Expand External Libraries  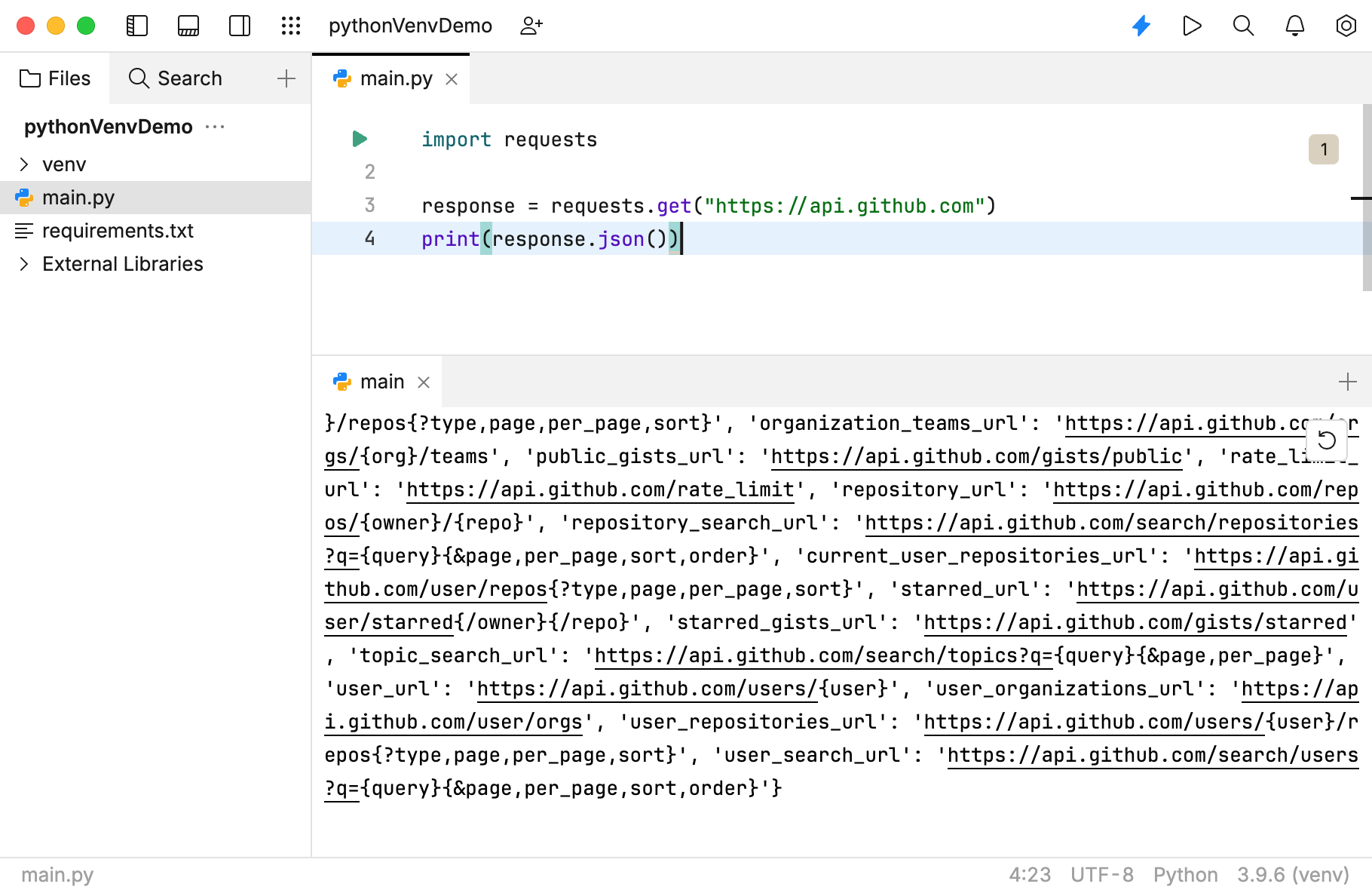[23, 263]
